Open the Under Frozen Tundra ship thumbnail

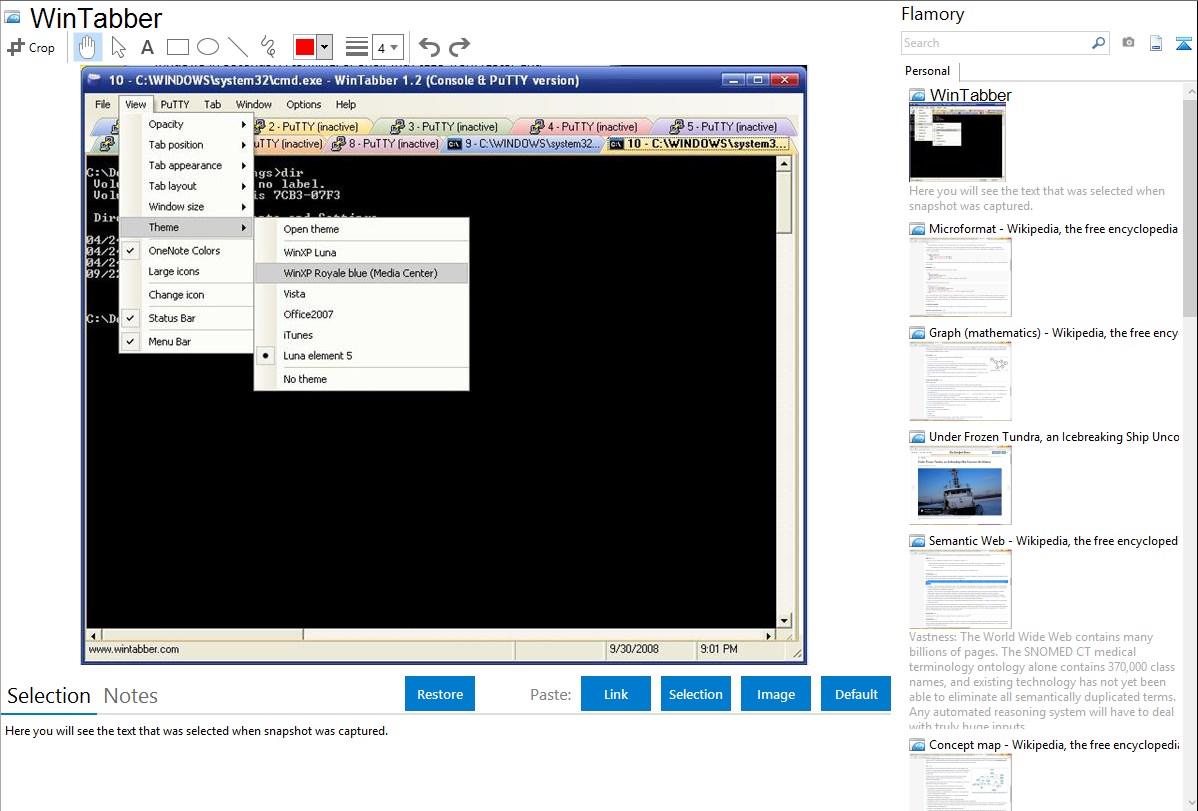[960, 485]
